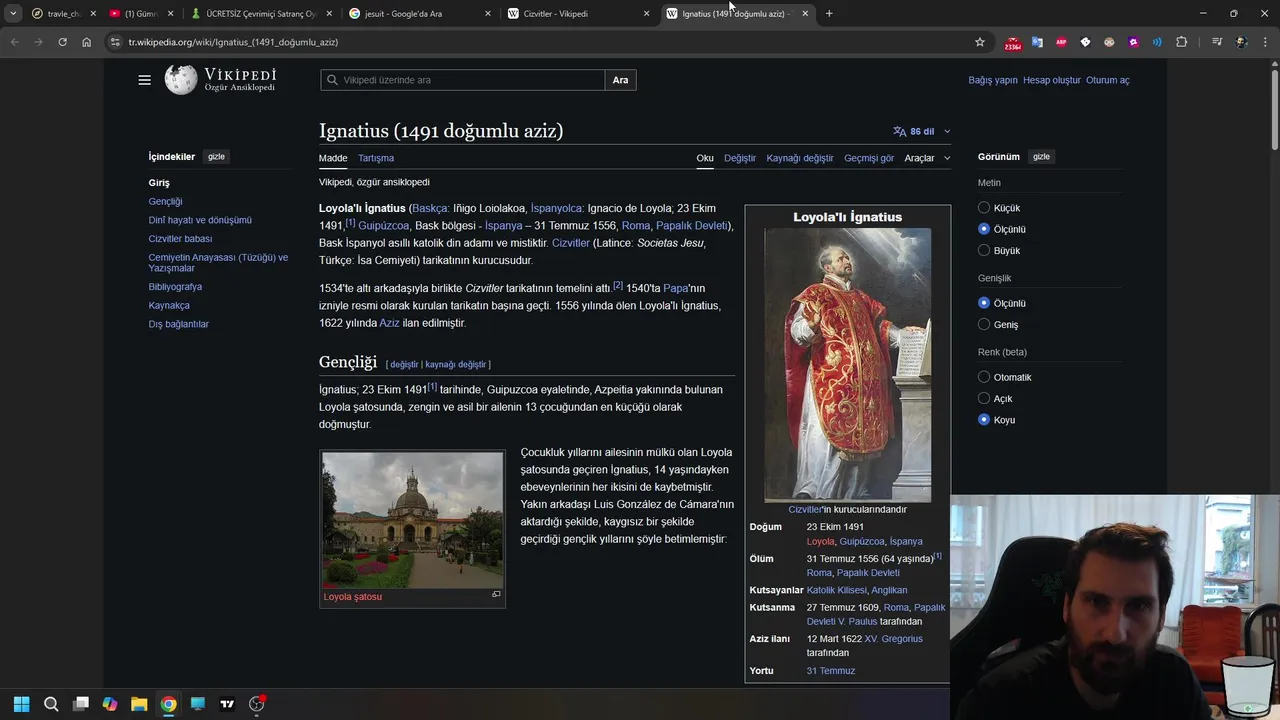The image size is (1280, 720).
Task: Open the 86 dil language dropdown
Action: coord(921,131)
